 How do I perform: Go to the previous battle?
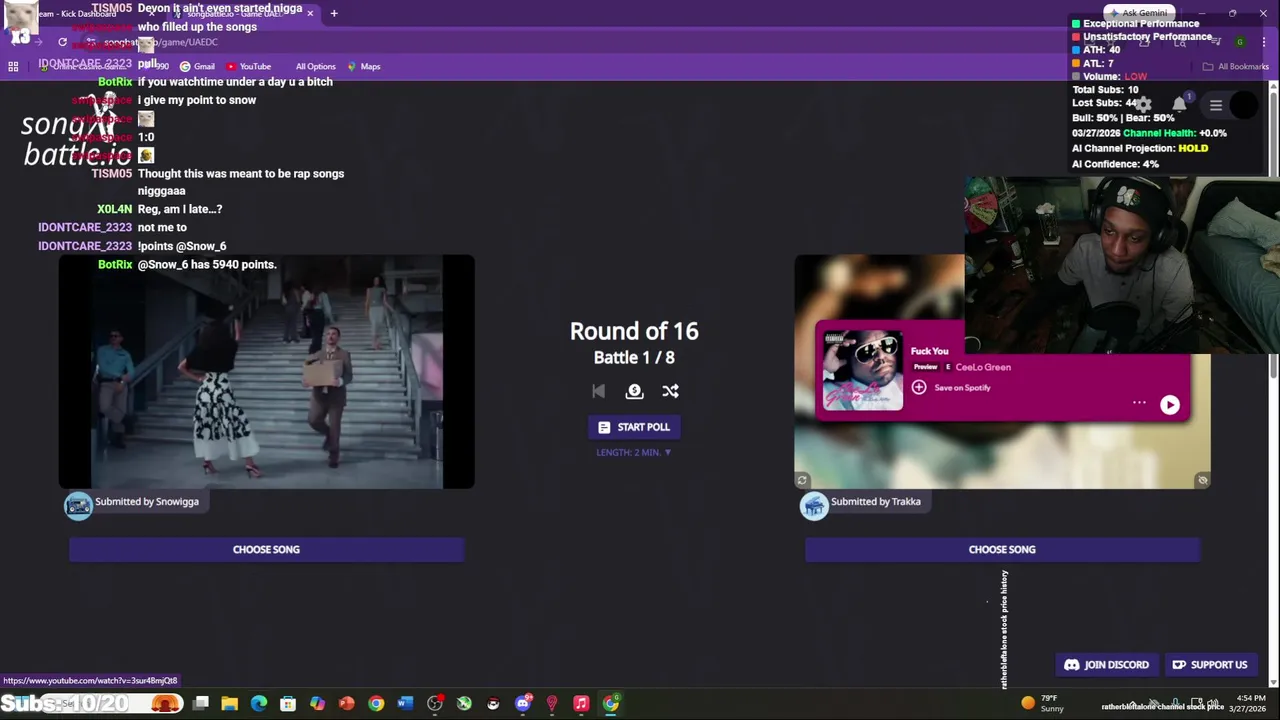pos(598,391)
